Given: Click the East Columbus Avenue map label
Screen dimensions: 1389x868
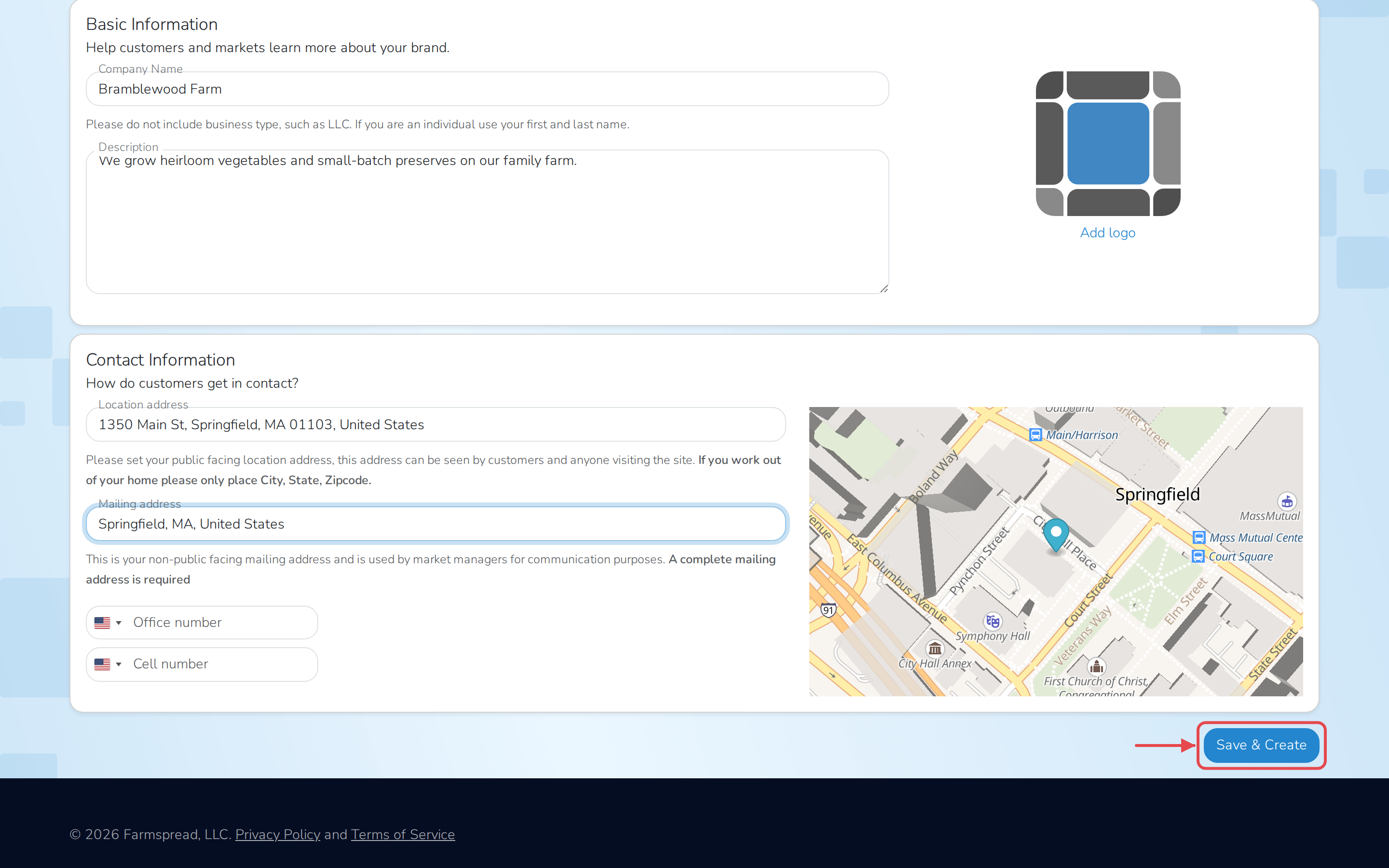Looking at the screenshot, I should 898,579.
